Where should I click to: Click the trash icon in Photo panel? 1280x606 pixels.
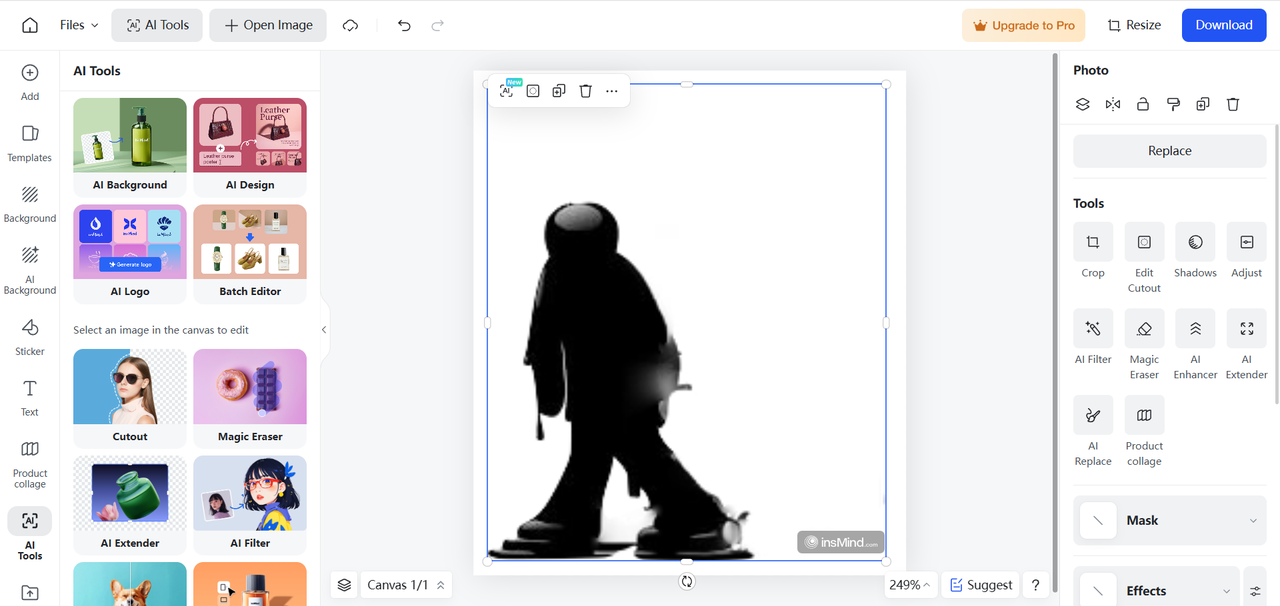pos(1233,104)
